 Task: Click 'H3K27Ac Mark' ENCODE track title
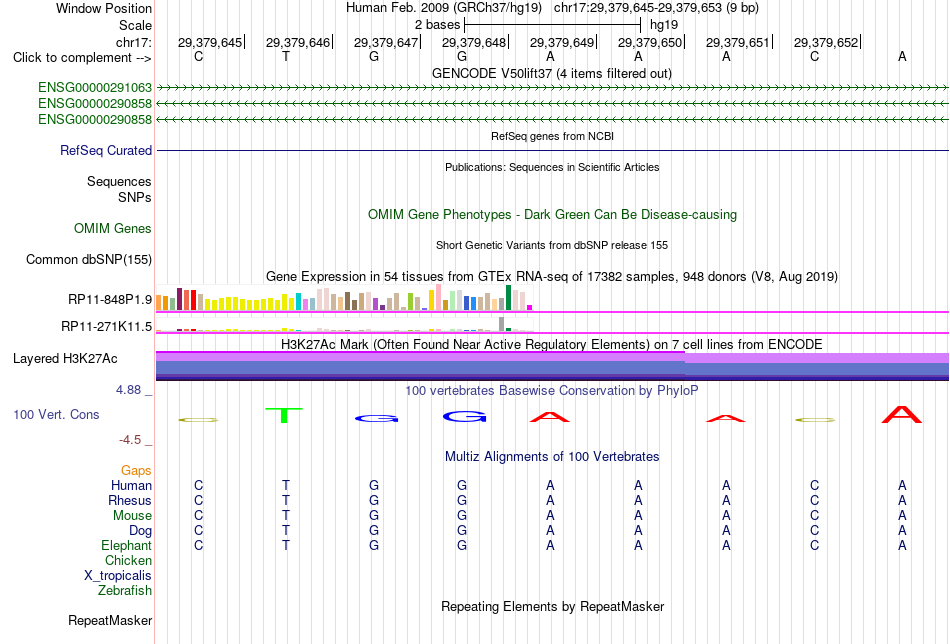click(x=552, y=345)
